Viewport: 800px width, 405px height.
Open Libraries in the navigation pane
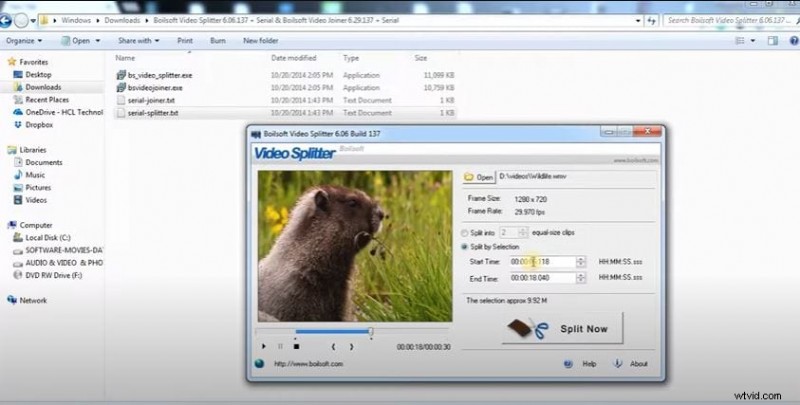(33, 150)
